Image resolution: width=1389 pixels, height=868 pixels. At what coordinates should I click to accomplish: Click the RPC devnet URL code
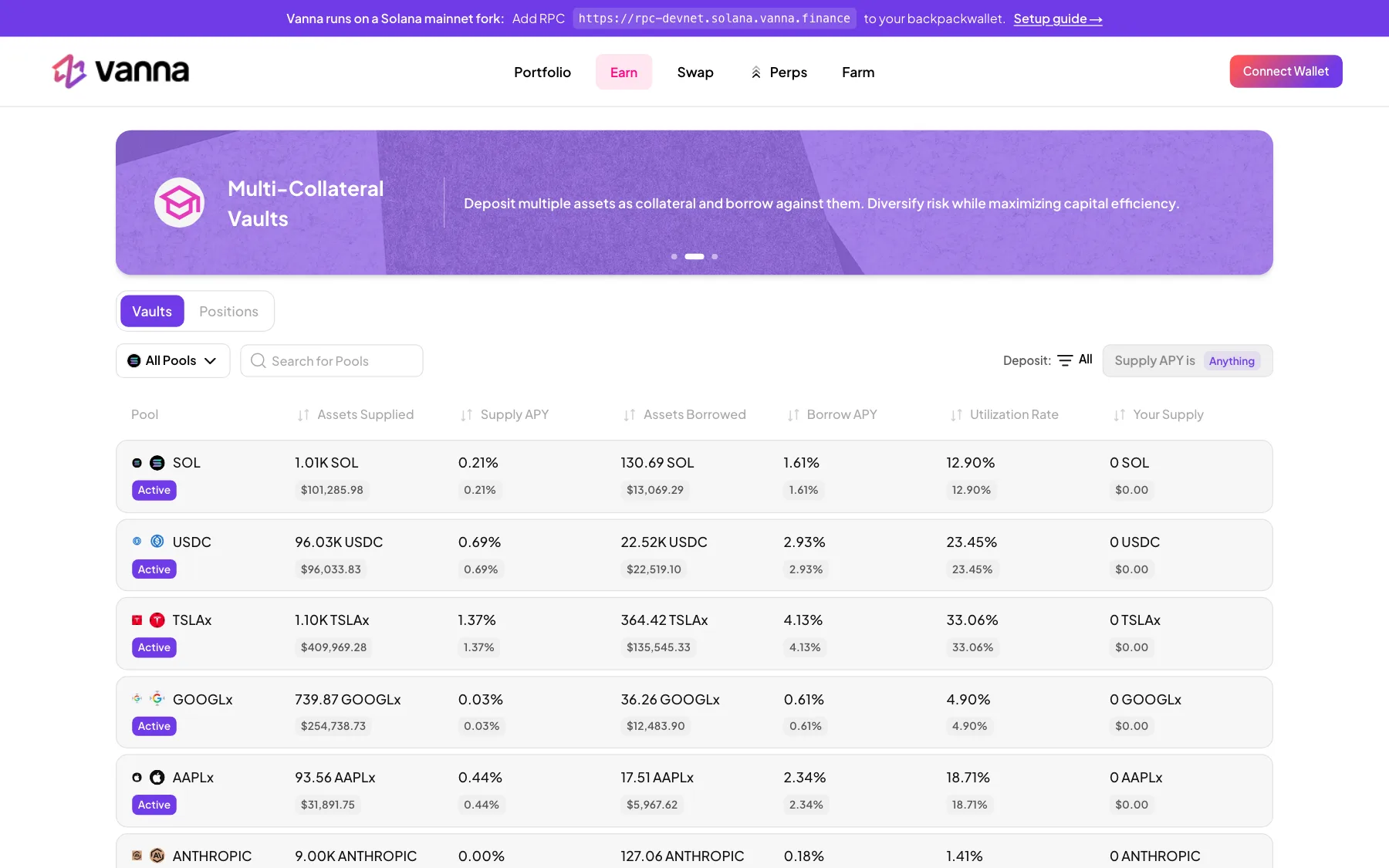tap(714, 19)
